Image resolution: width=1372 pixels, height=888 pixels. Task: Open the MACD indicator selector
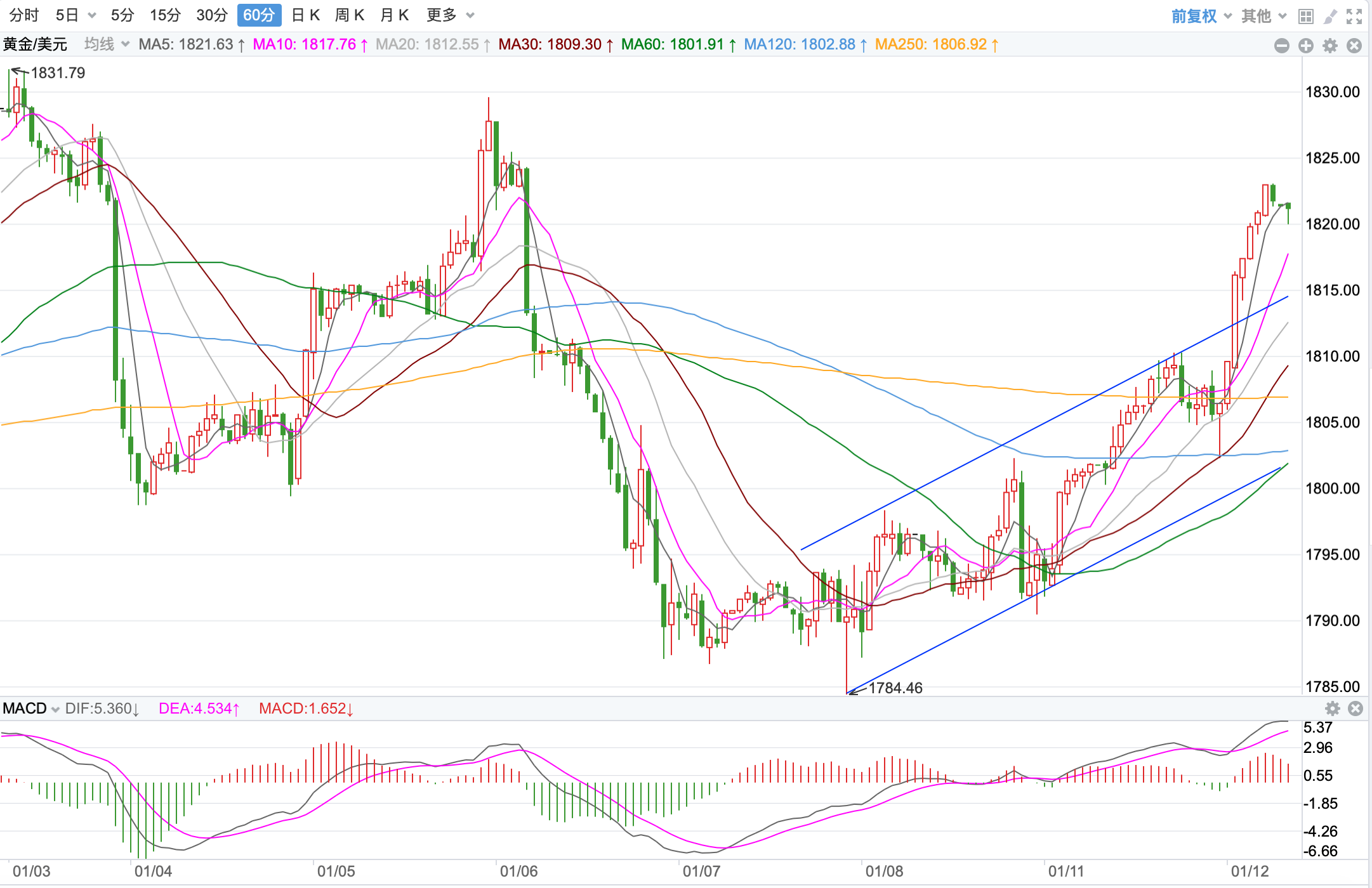tap(30, 708)
